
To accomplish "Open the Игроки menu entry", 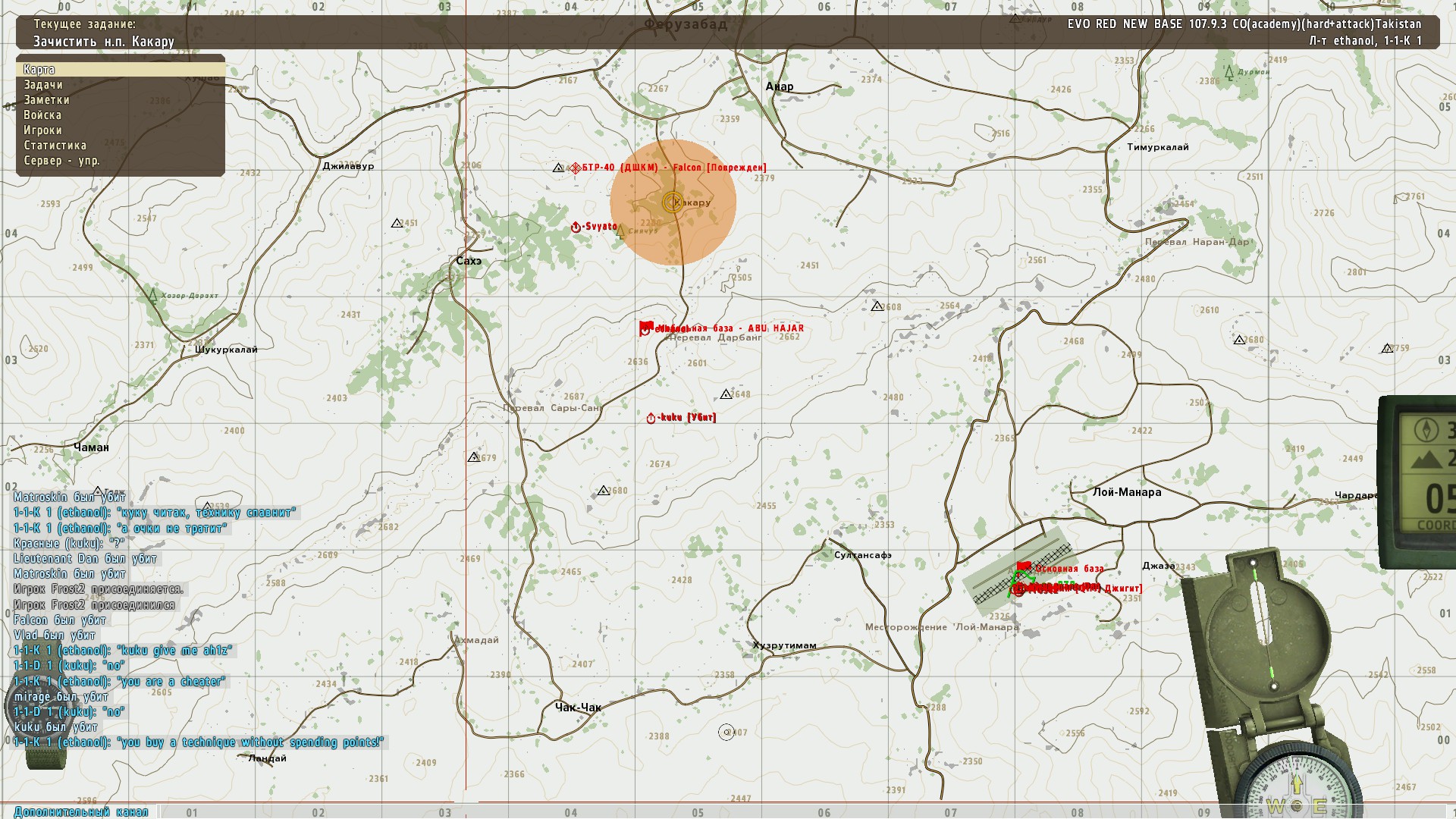I will [x=121, y=130].
